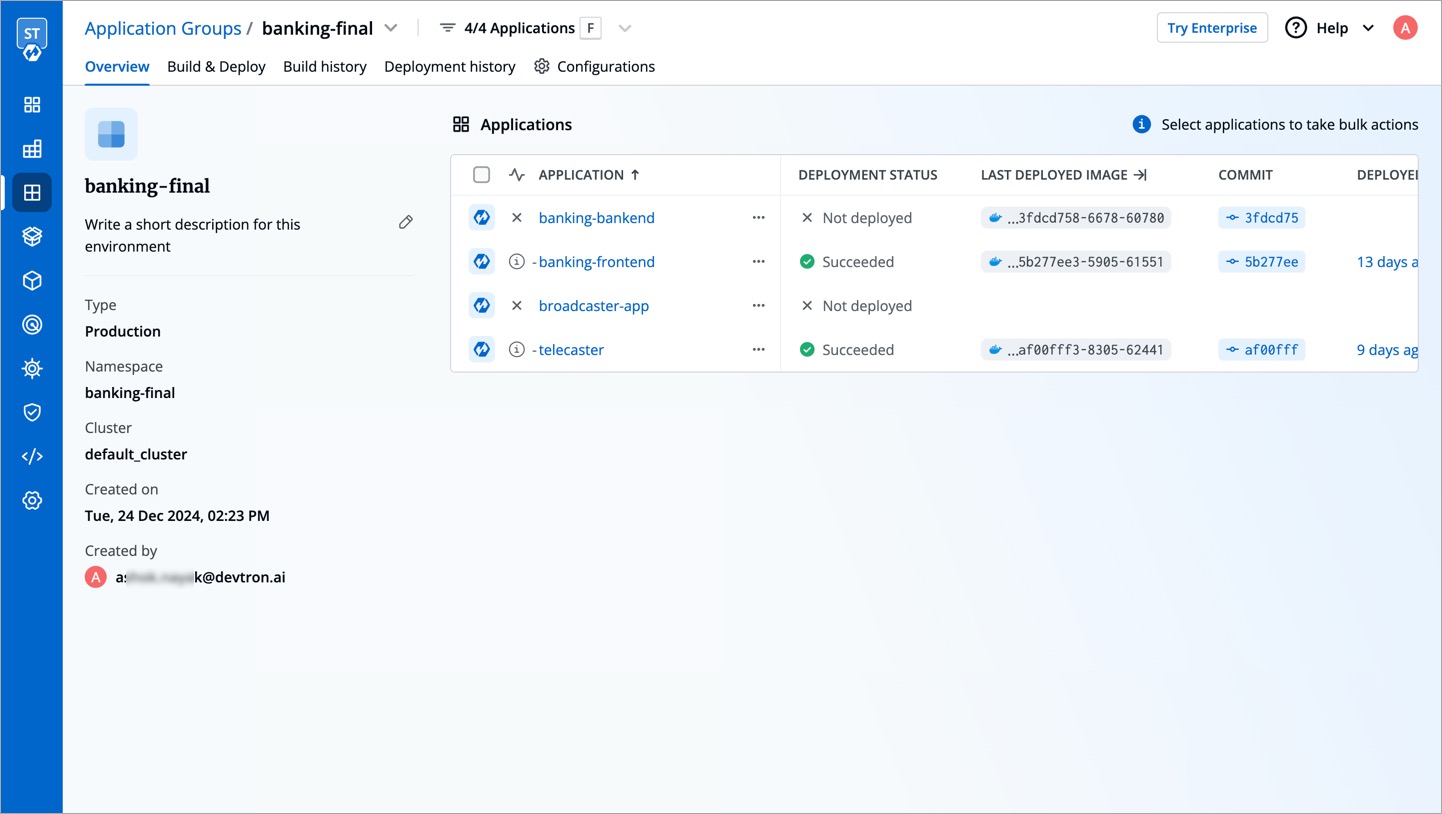Click the info icon beside banking-frontend
1442x814 pixels.
pyautogui.click(x=516, y=262)
